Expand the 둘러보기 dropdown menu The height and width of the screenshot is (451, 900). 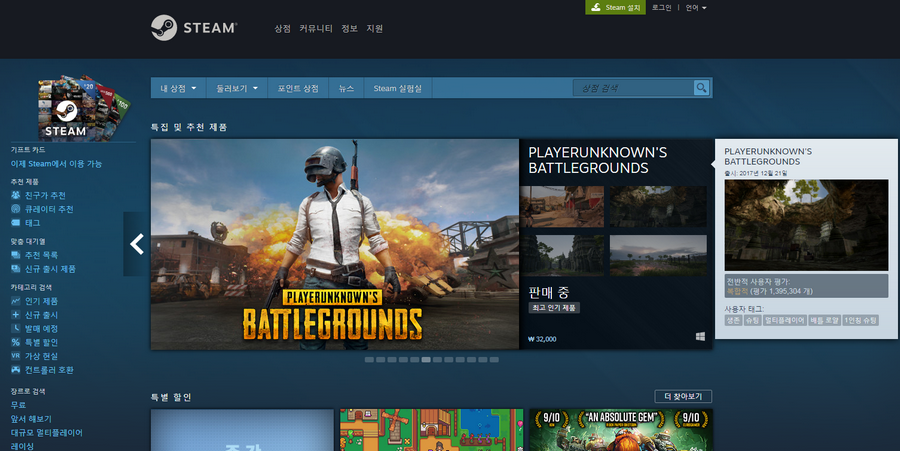(237, 88)
